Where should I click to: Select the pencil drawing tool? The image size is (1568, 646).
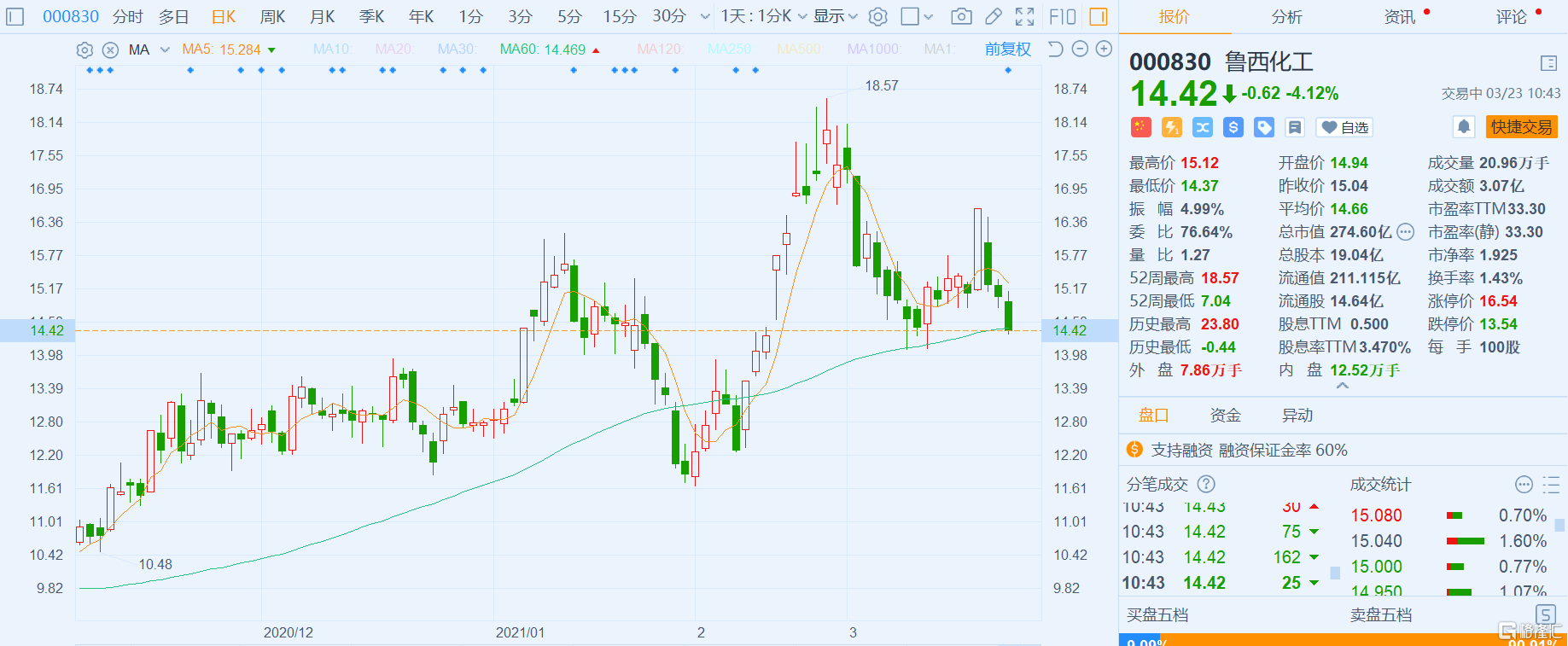pos(994,16)
